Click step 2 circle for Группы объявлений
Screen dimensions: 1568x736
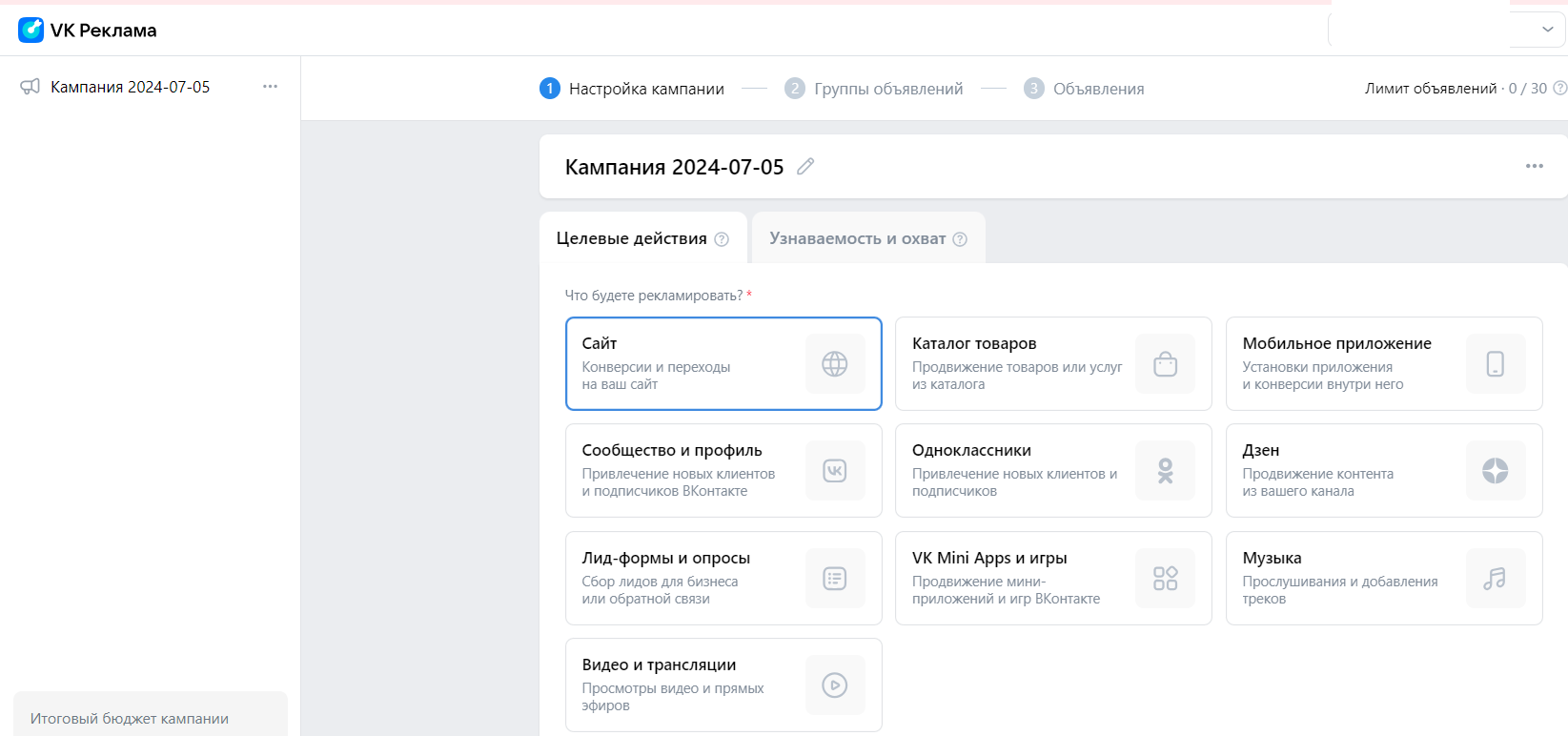pos(795,89)
